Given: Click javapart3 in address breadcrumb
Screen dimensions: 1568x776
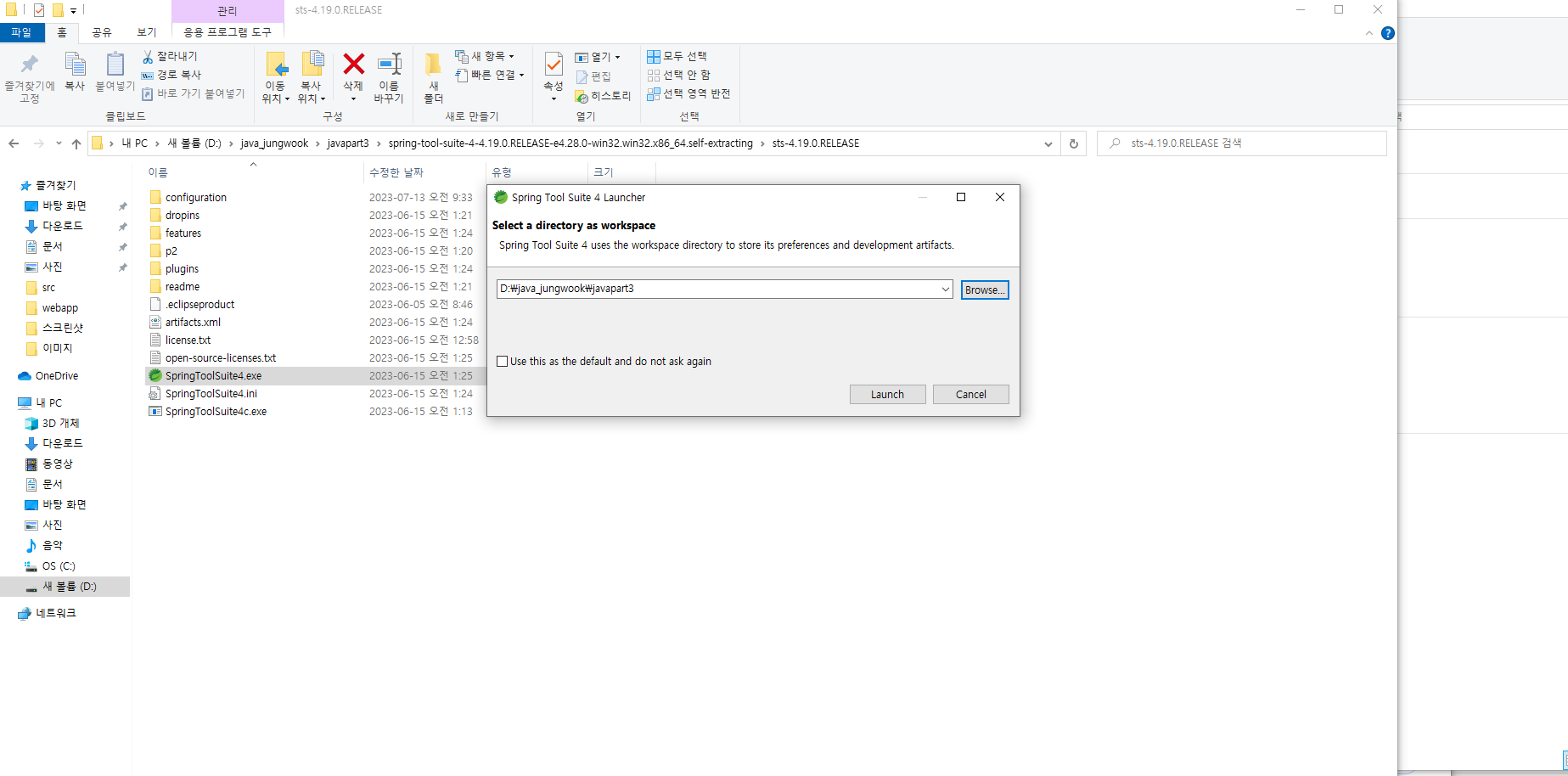Looking at the screenshot, I should pos(348,143).
